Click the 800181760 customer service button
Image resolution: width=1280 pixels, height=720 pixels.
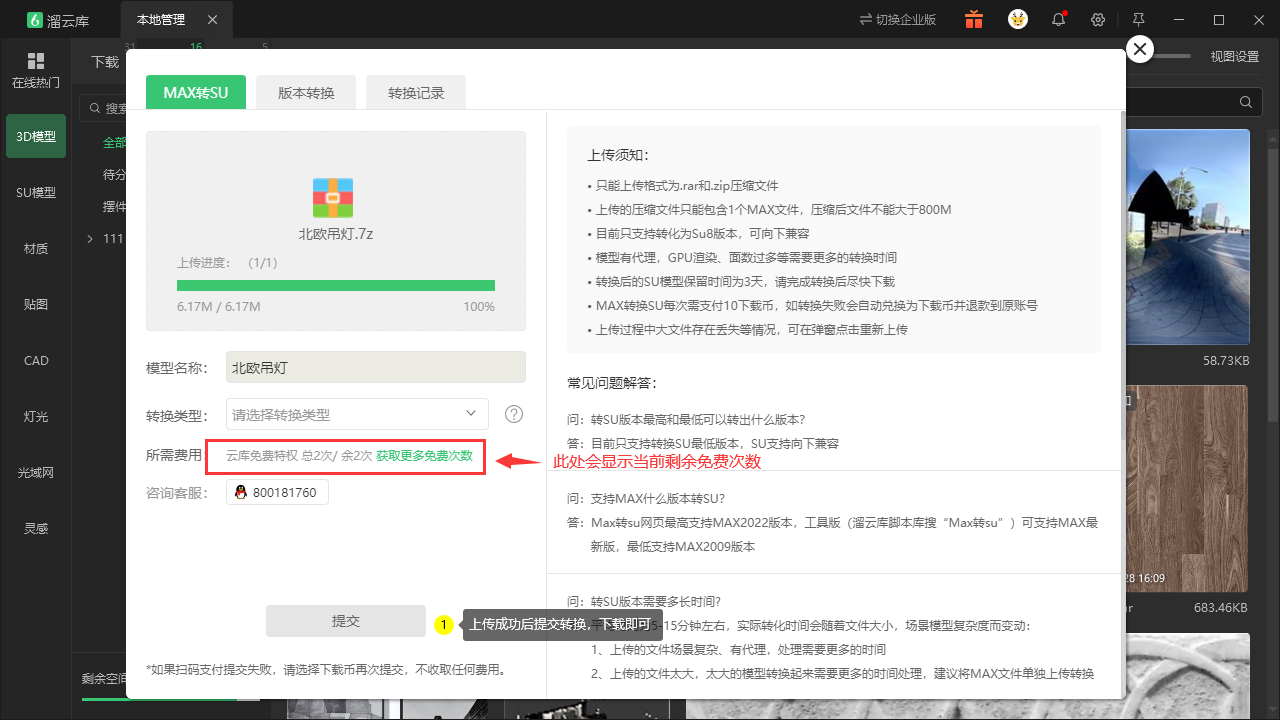pos(277,492)
